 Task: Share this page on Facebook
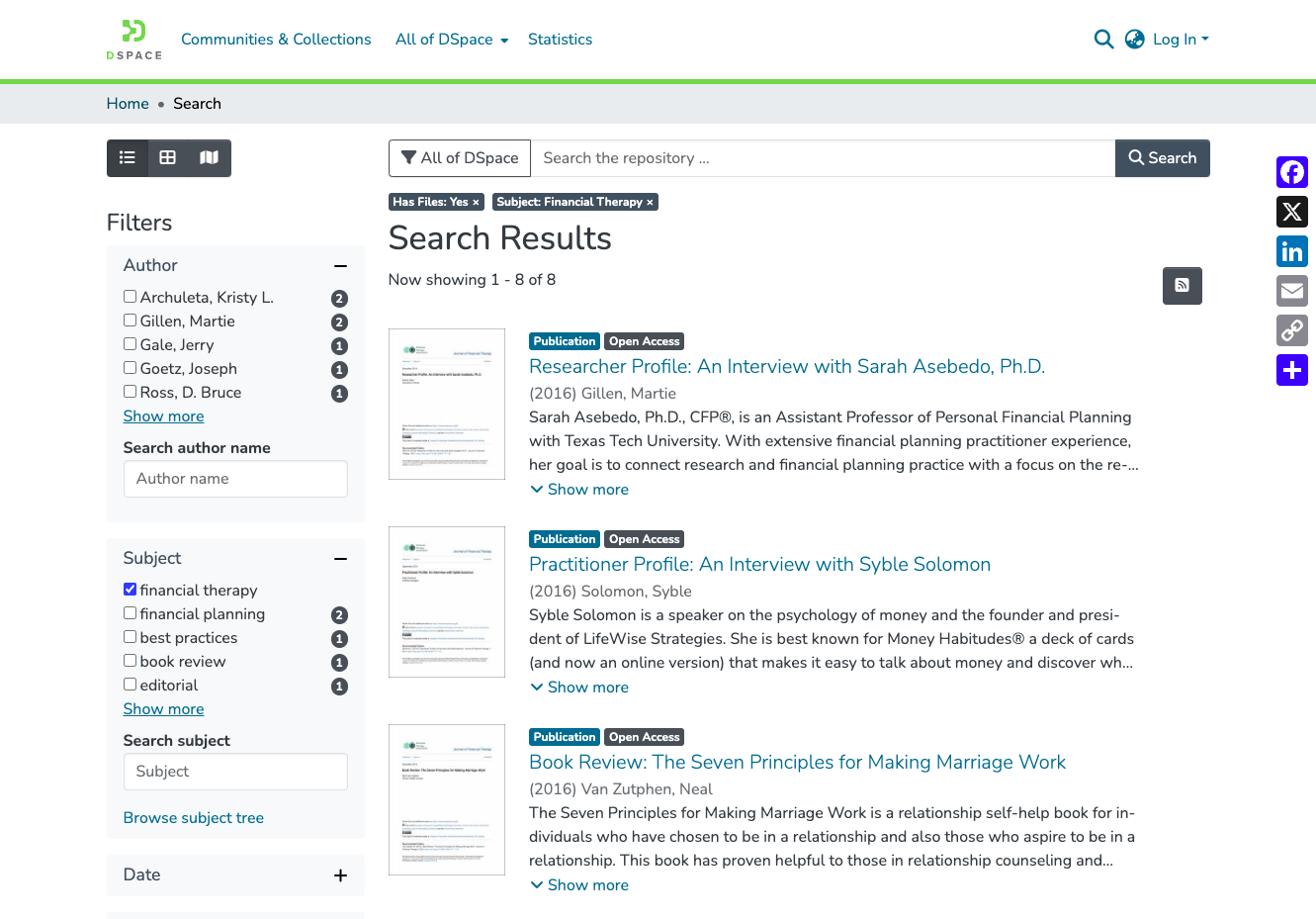1292,172
